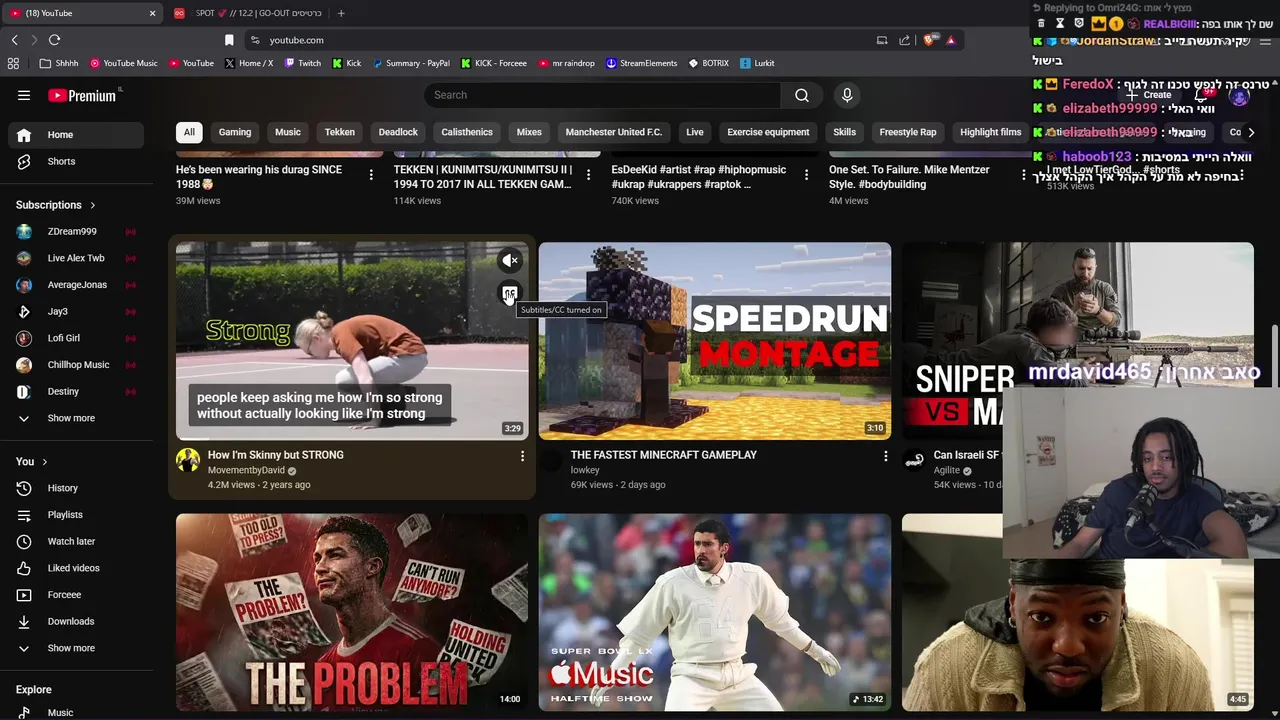Click the YouTube Premium logo

click(82, 95)
